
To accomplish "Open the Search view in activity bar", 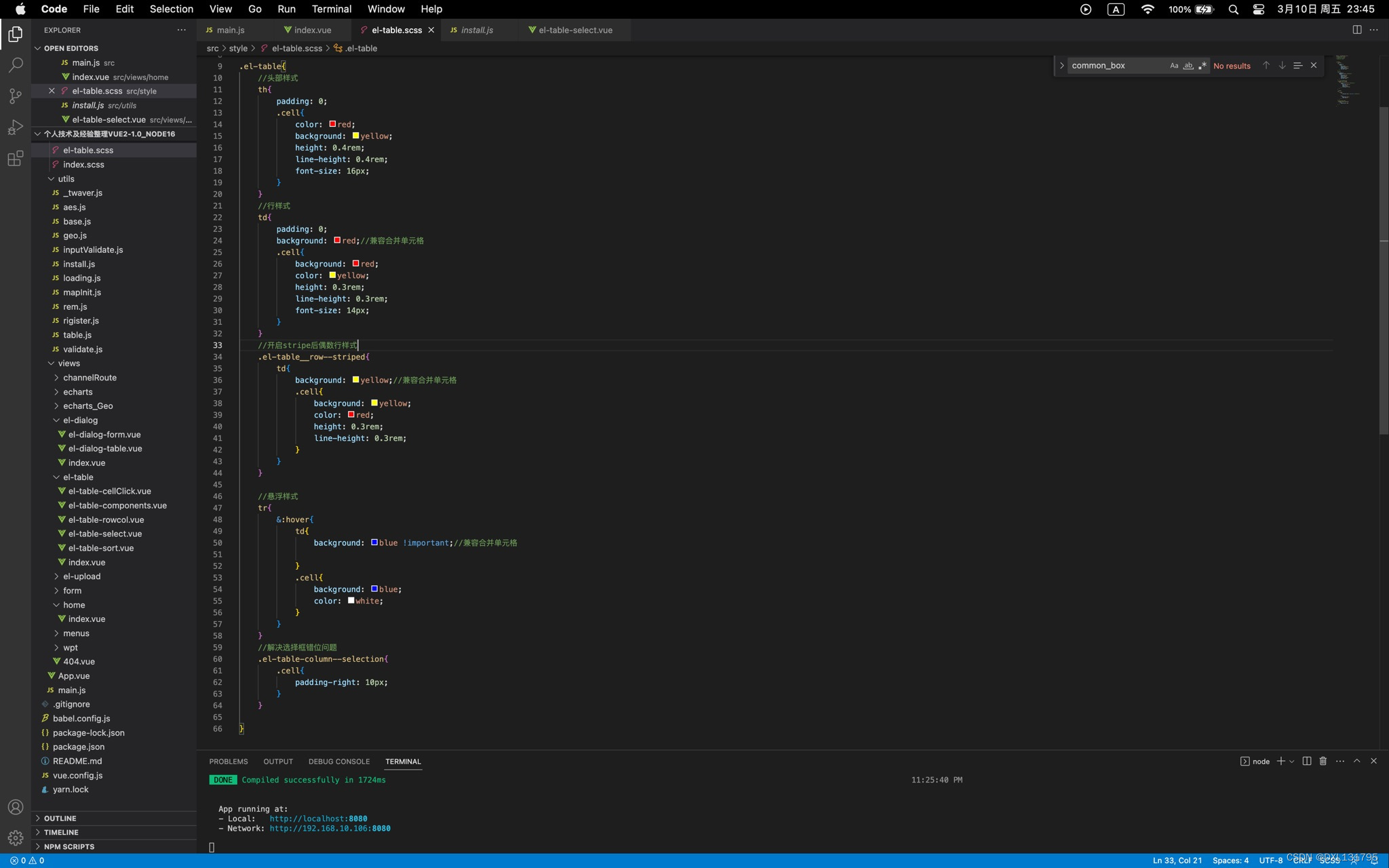I will point(16,64).
